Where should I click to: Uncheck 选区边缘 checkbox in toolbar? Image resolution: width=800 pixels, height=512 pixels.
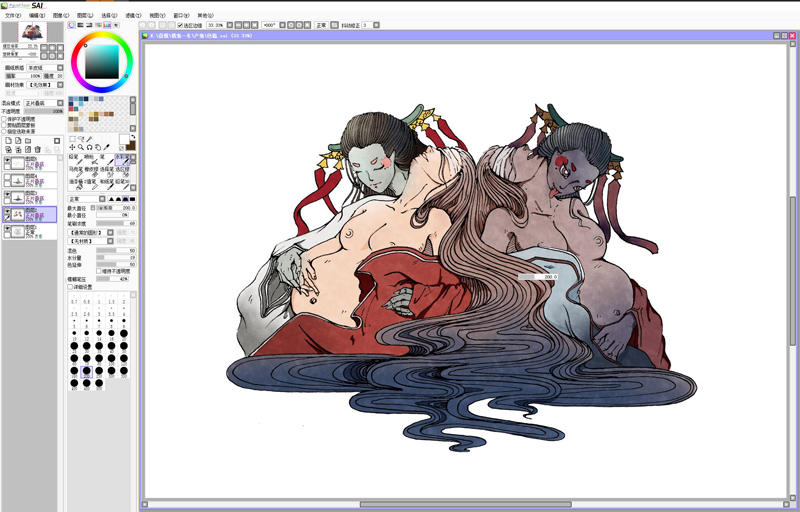180,25
